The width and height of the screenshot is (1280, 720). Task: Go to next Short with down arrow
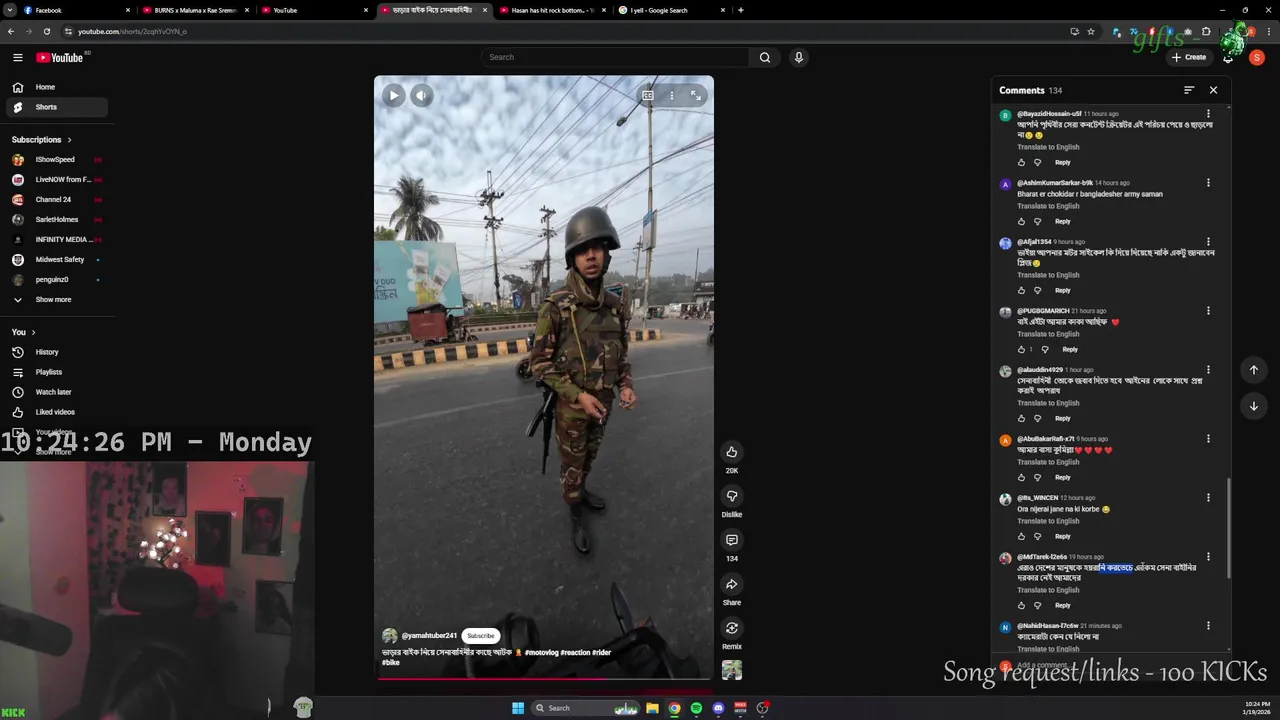(x=1253, y=406)
